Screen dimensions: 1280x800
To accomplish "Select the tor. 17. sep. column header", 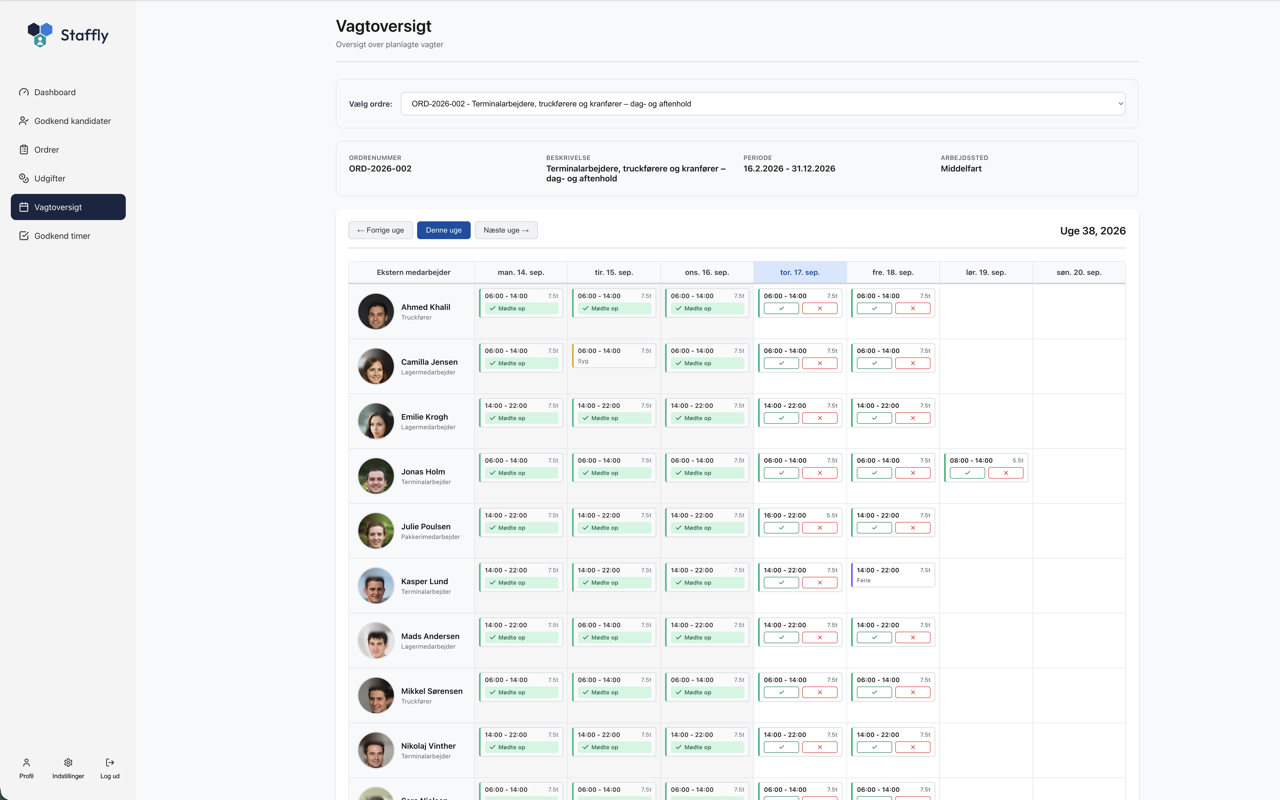I will tap(800, 272).
